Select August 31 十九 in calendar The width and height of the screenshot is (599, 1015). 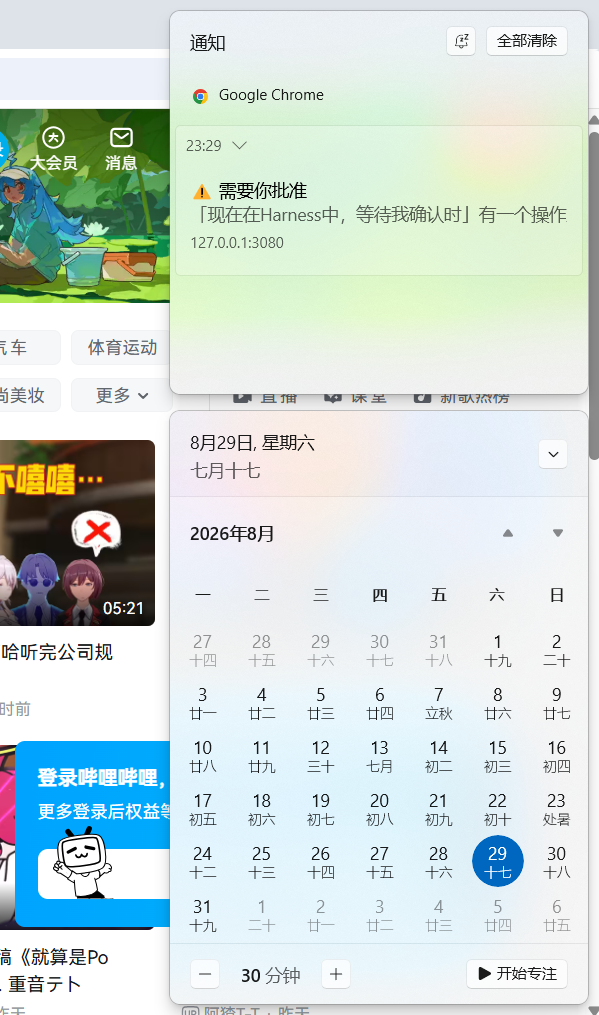tap(202, 915)
